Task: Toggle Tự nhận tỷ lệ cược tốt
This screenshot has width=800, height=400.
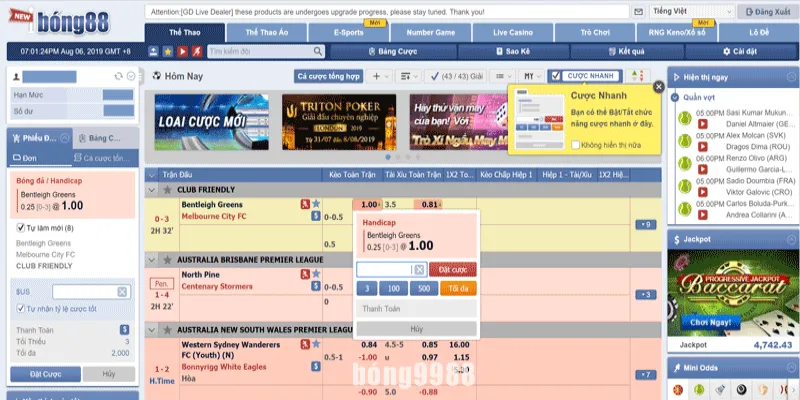Action: (21, 308)
